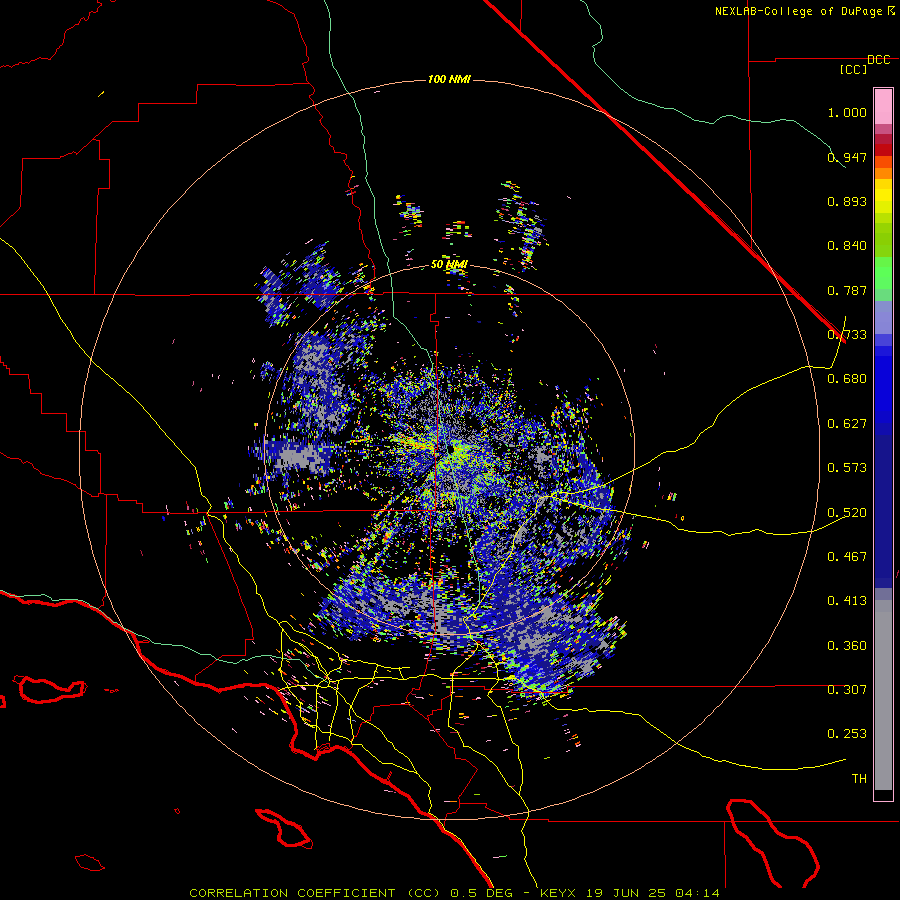Click the 0.467 scale value
The width and height of the screenshot is (900, 900).
[x=847, y=557]
